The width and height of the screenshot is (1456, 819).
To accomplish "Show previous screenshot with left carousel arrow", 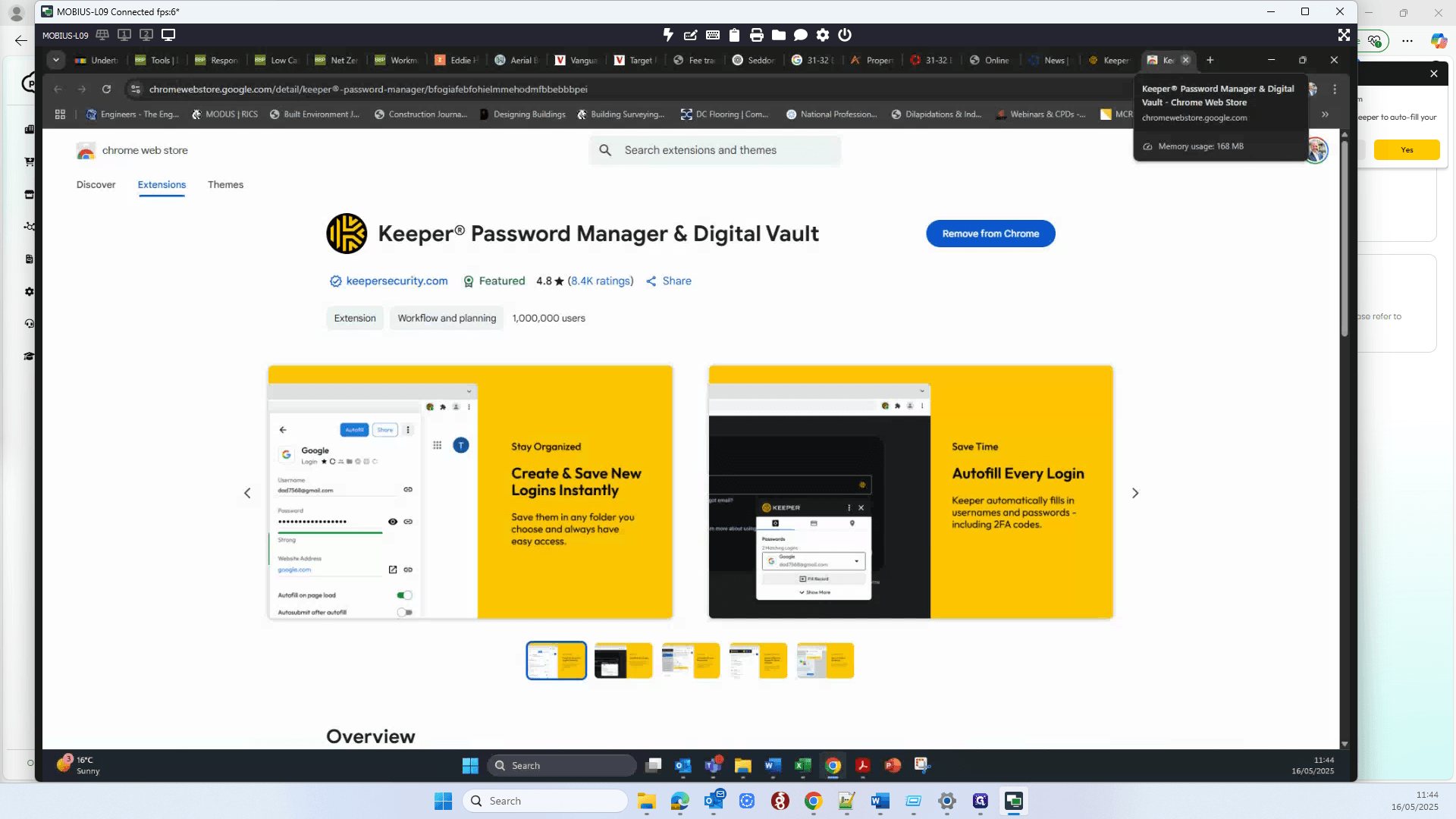I will click(x=247, y=493).
